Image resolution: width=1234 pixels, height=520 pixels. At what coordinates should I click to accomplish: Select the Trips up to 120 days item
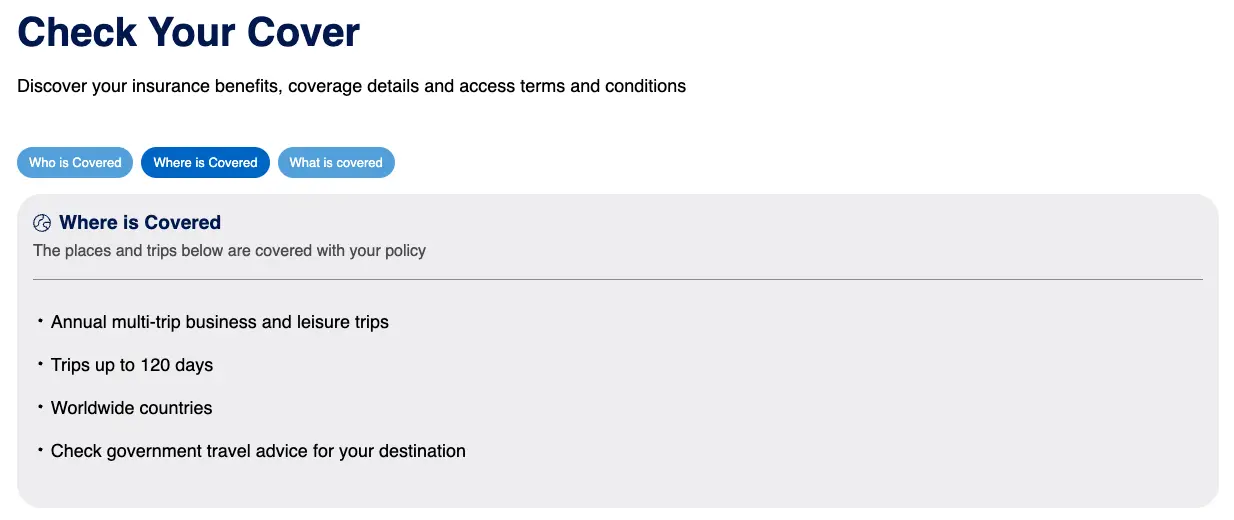point(132,365)
